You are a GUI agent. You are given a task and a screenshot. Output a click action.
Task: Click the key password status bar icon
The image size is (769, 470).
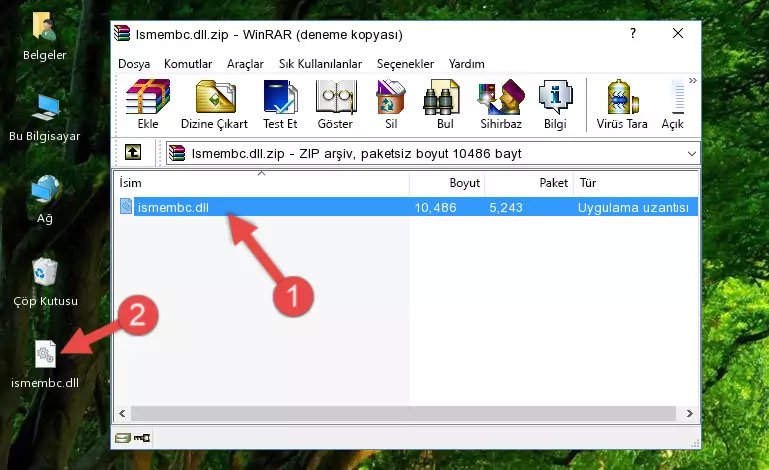coord(142,438)
